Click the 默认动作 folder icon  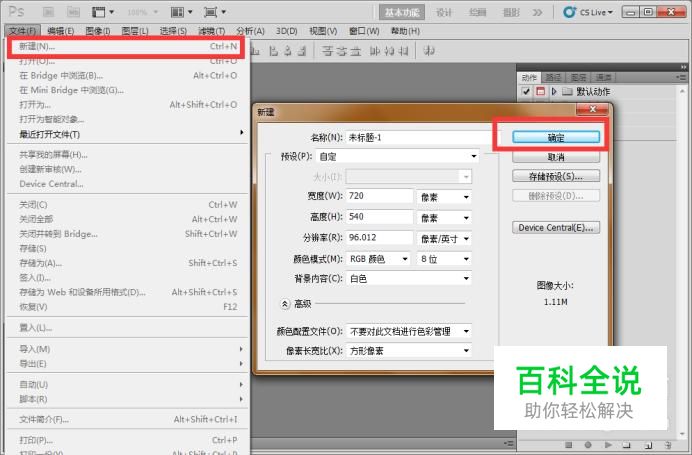point(568,92)
